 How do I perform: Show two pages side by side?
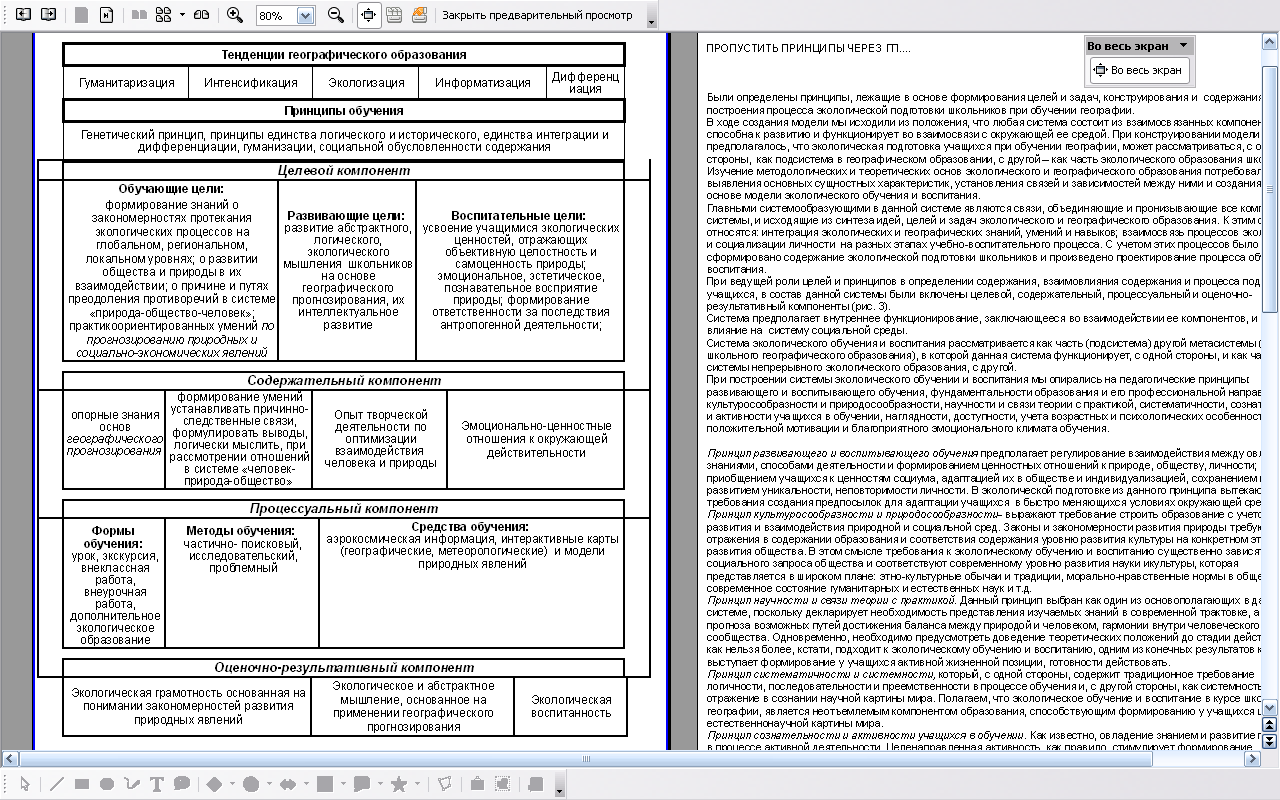[x=139, y=15]
